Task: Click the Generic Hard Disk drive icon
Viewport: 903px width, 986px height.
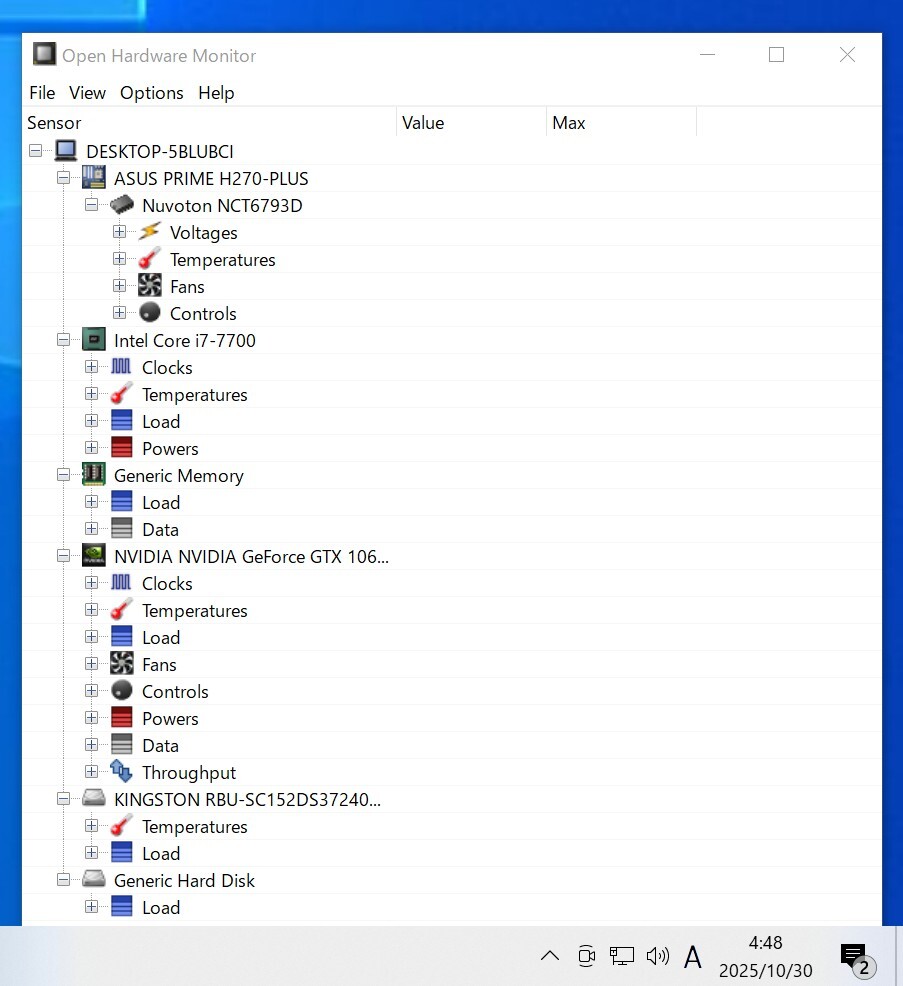Action: (94, 880)
